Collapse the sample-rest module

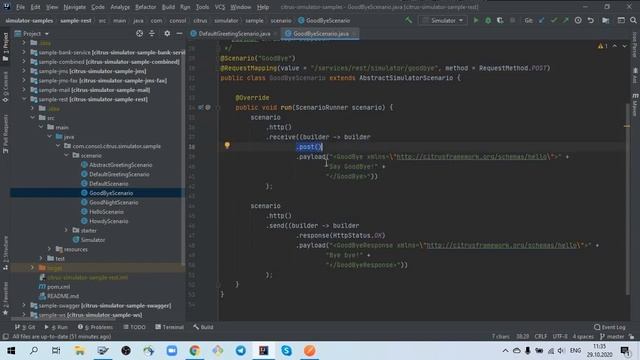pos(24,99)
